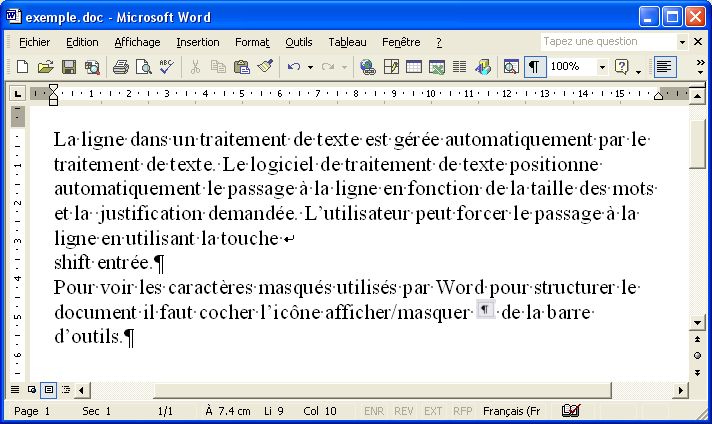712x424 pixels.
Task: Click the right indent marker on ruler
Action: (x=658, y=96)
